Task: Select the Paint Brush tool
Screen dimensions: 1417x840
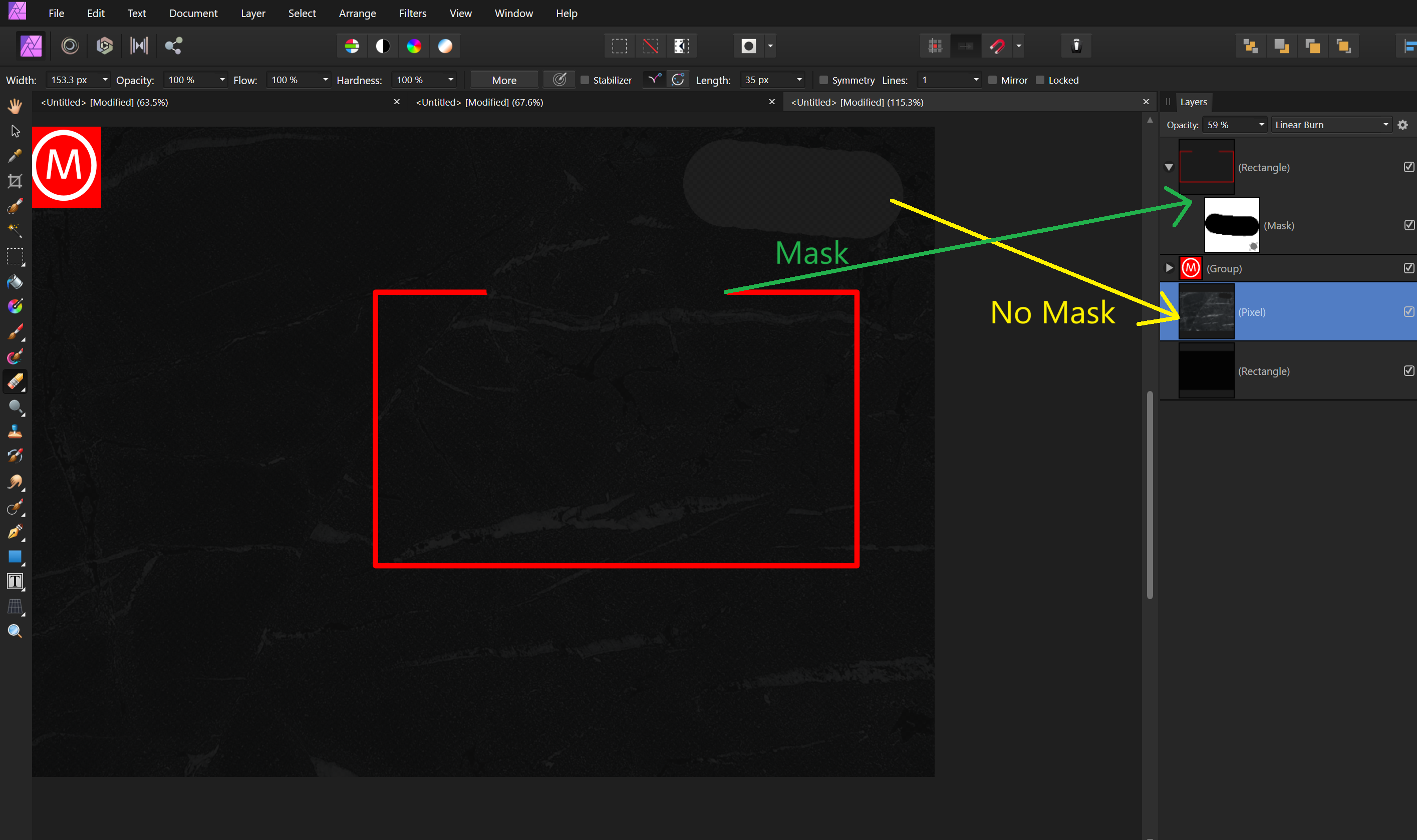Action: (16, 332)
